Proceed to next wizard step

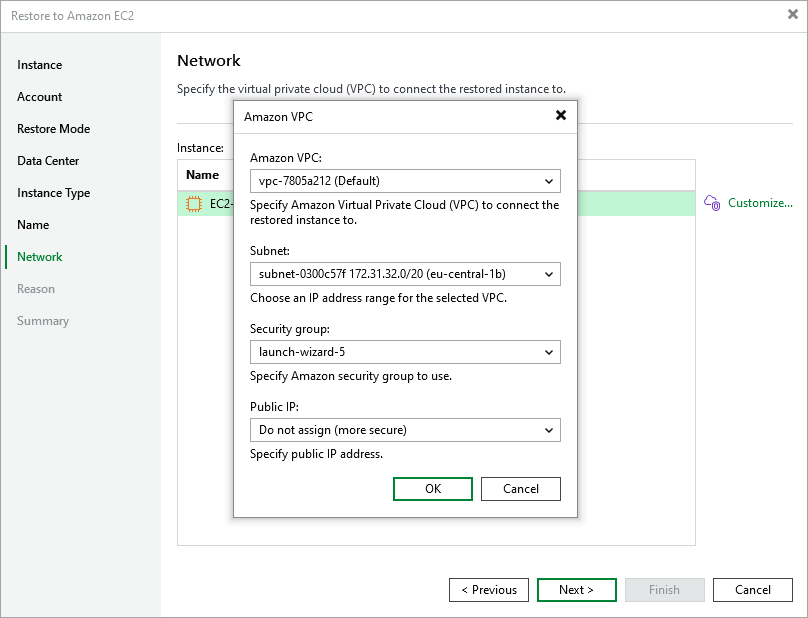click(x=576, y=590)
